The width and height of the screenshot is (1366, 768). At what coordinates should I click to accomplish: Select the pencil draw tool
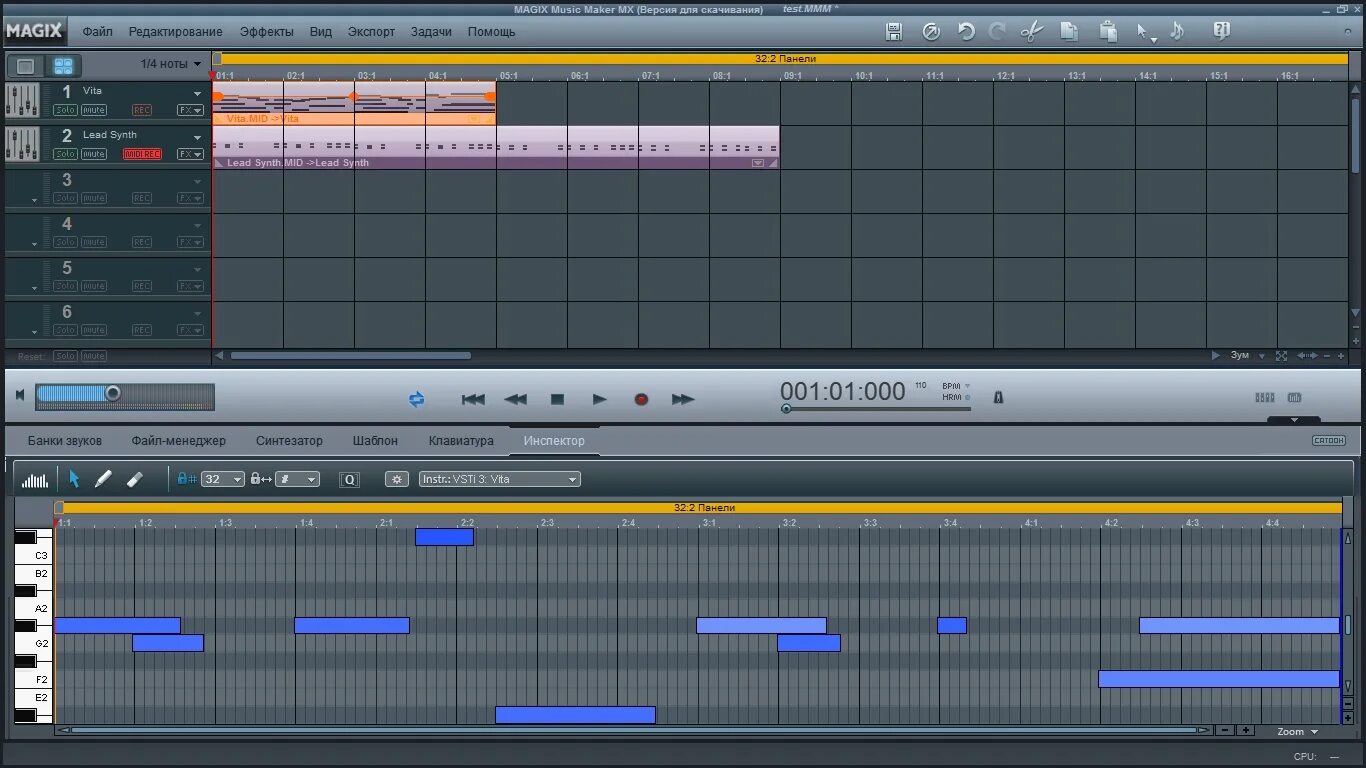[103, 479]
